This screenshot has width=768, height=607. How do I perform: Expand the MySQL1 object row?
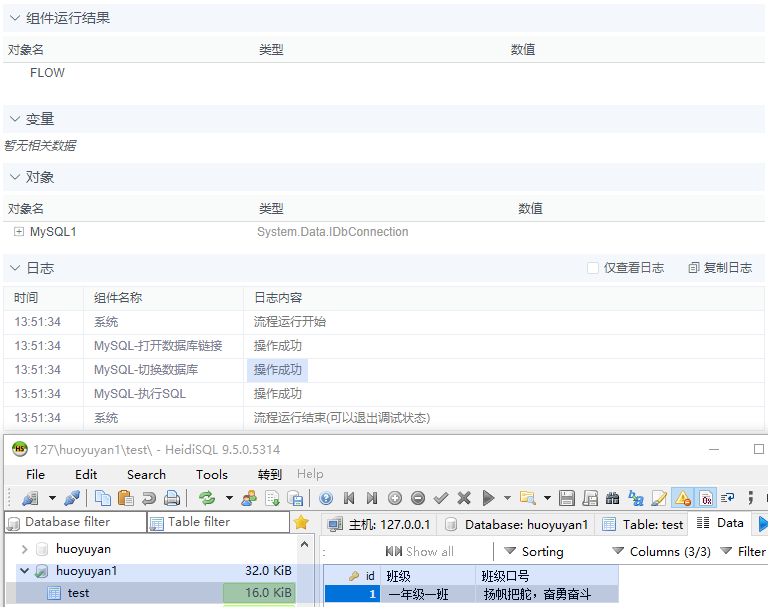pyautogui.click(x=19, y=232)
